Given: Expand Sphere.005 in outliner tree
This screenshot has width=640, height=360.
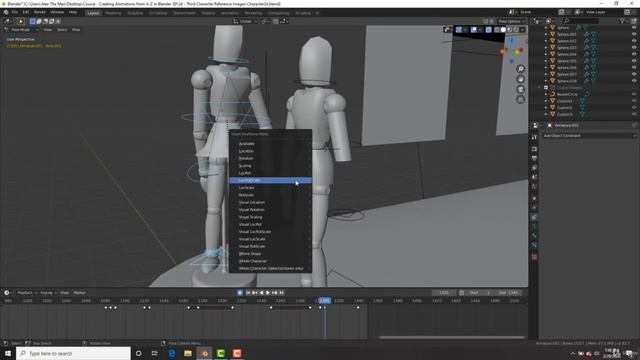Looking at the screenshot, I should [546, 61].
